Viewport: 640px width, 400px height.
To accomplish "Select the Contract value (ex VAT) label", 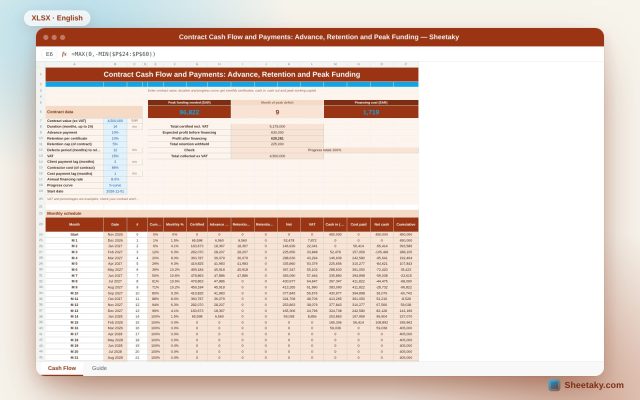I will (74, 121).
